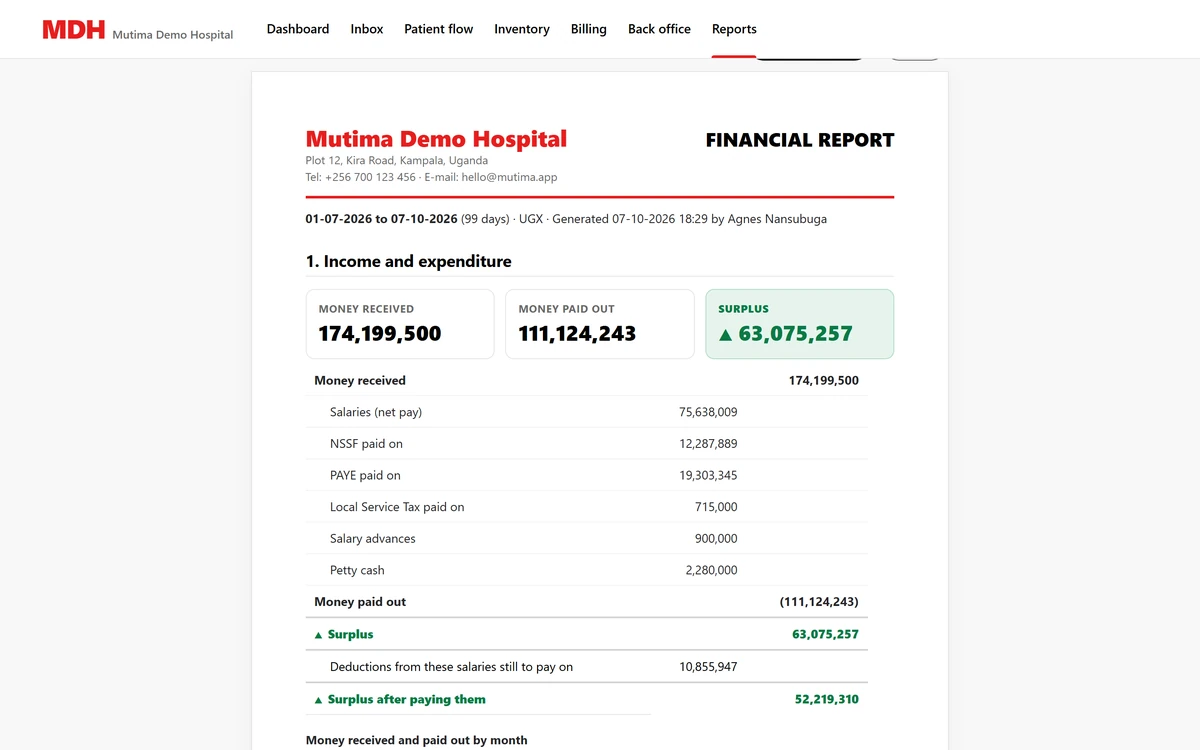
Task: Select the green SURPLUS card
Action: click(800, 324)
